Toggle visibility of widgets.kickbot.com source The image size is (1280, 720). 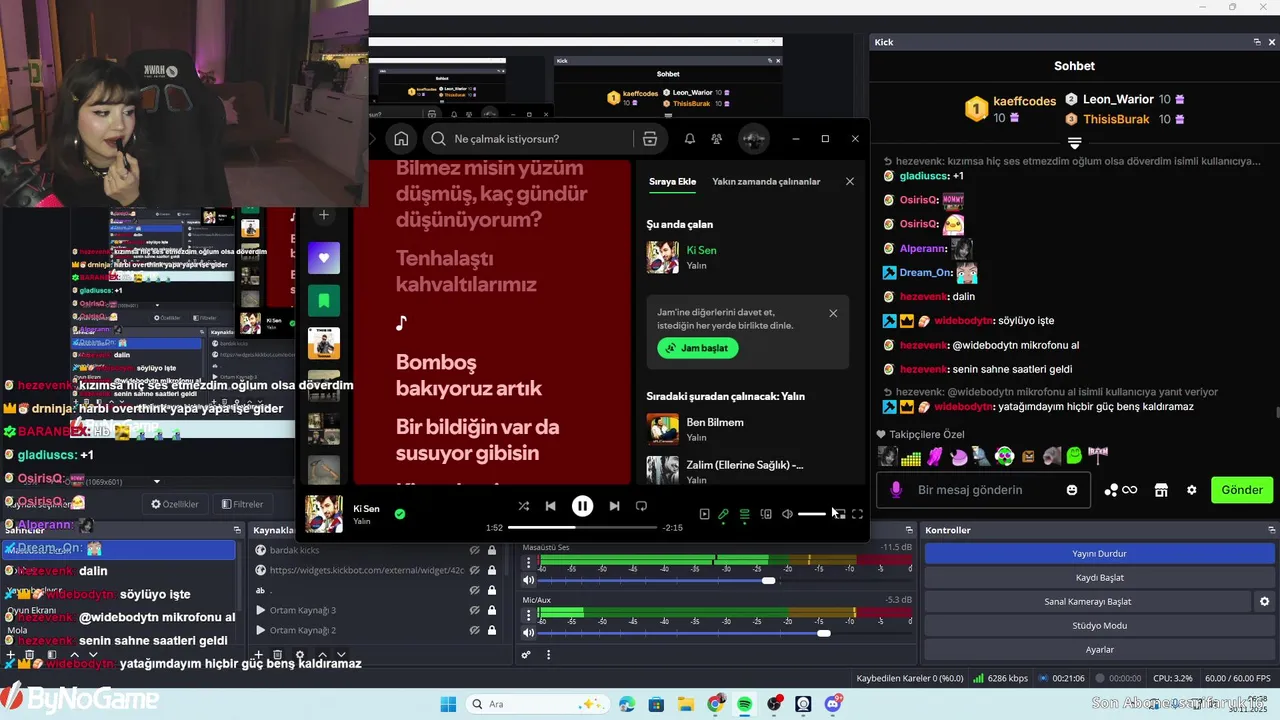click(x=475, y=570)
